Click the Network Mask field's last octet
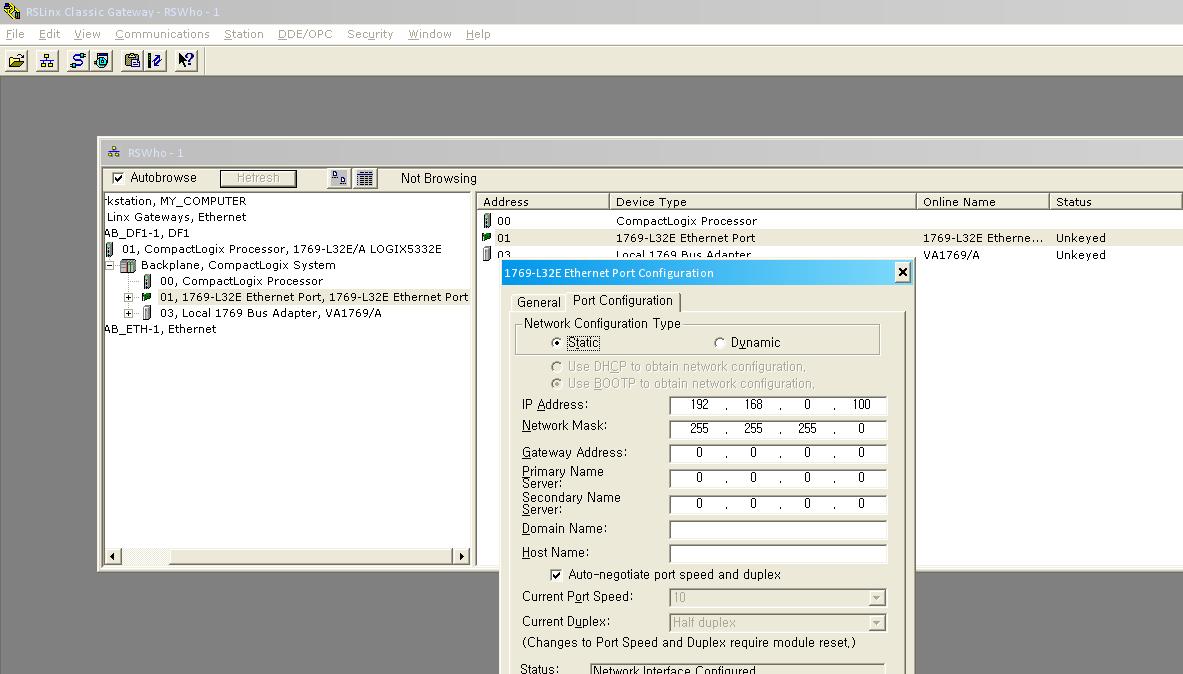1183x674 pixels. coord(861,429)
